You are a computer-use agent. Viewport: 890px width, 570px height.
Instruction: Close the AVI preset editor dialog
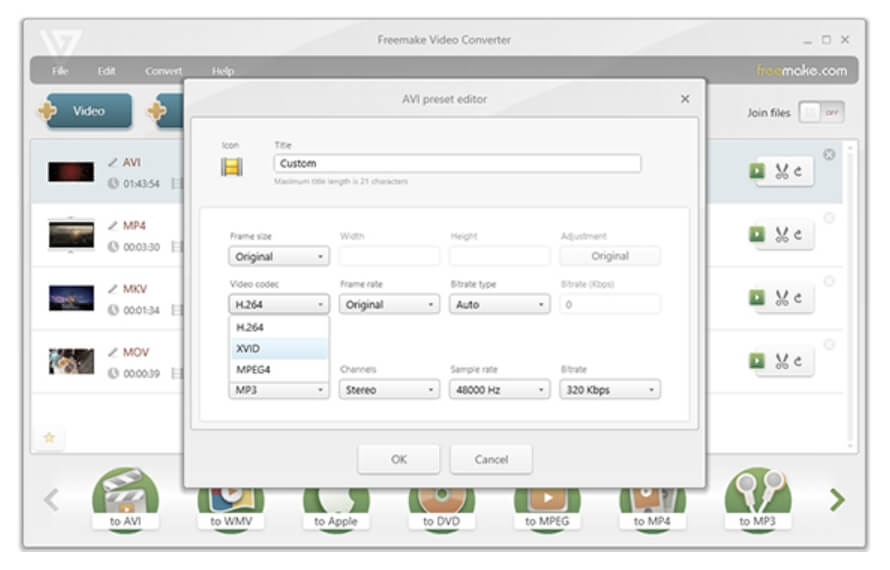pos(685,99)
